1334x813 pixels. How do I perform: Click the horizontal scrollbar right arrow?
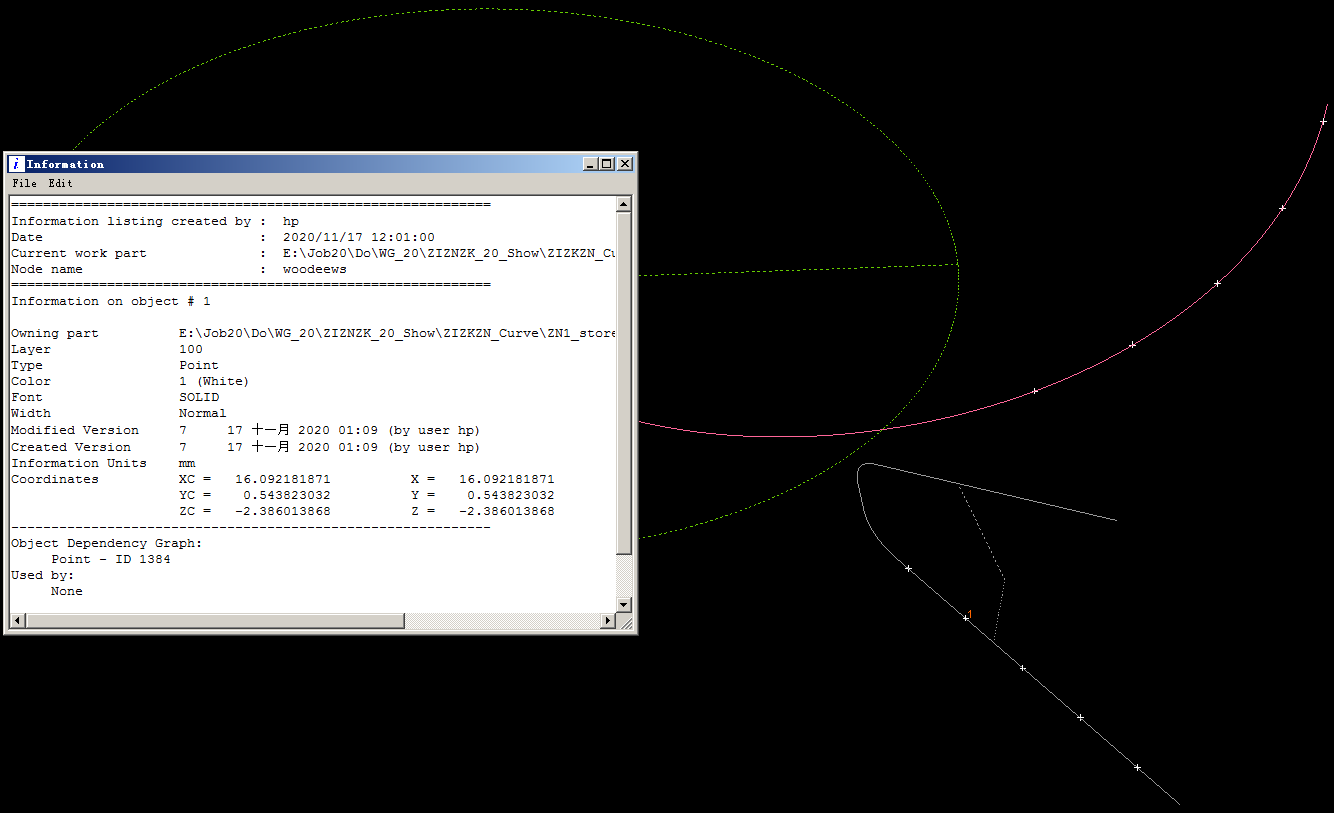608,621
